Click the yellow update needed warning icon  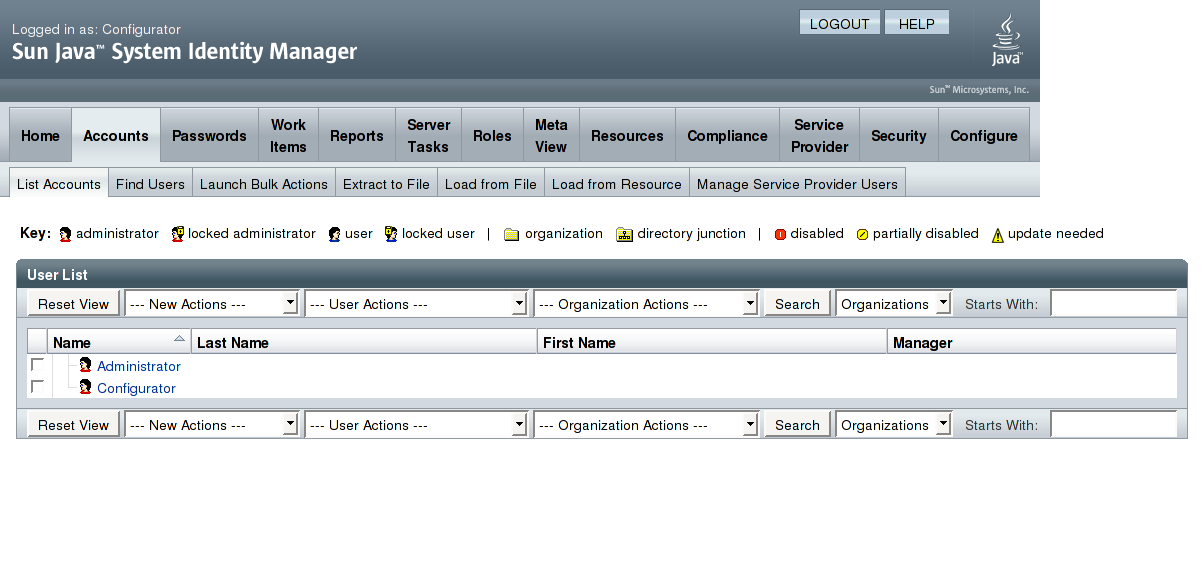(x=997, y=235)
